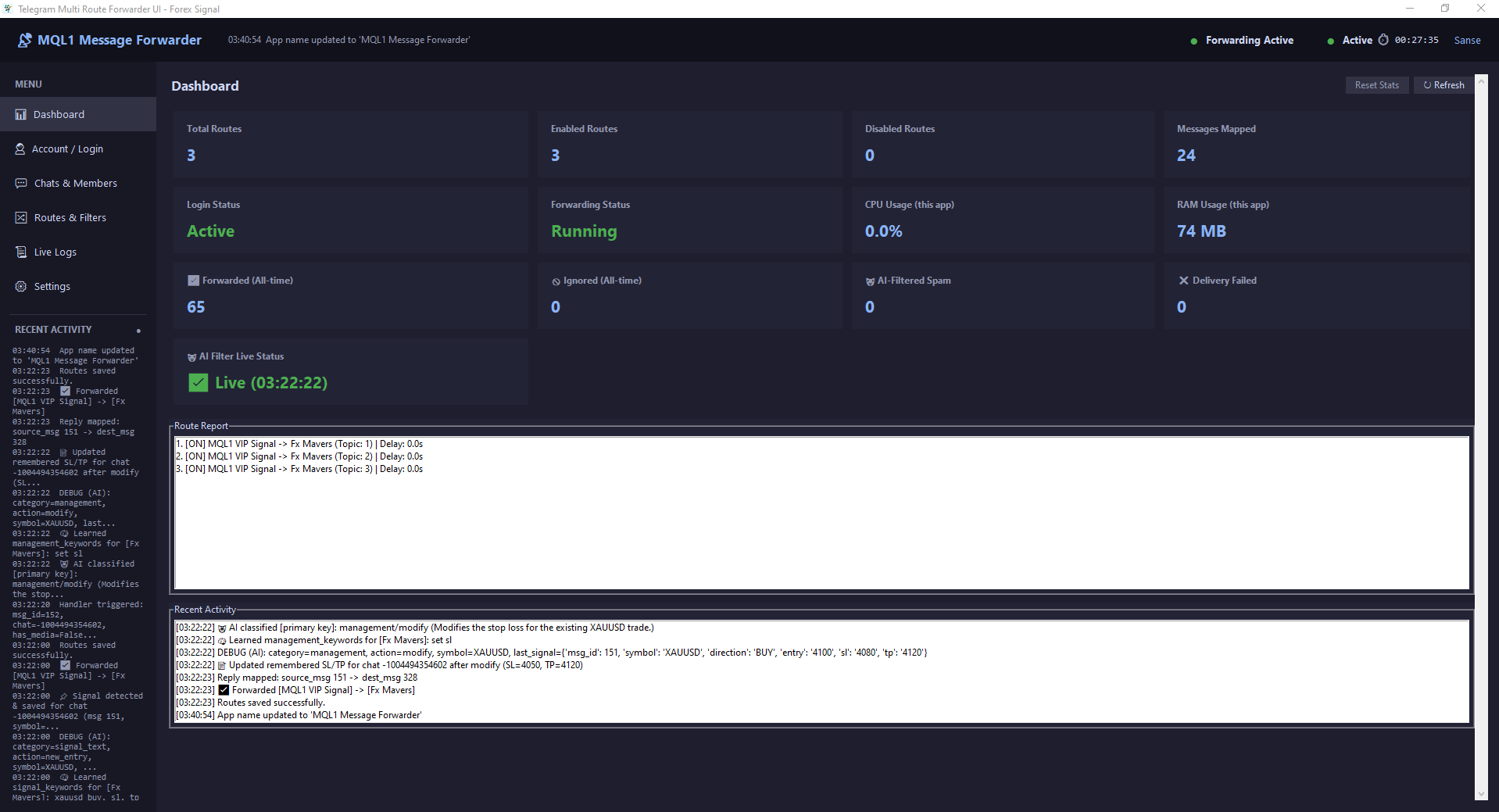Click the Routes & Filters icon
Viewport: 1499px width, 812px height.
[21, 217]
